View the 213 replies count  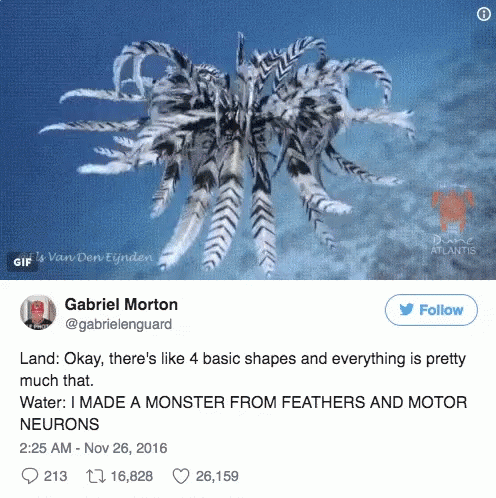click(x=55, y=476)
